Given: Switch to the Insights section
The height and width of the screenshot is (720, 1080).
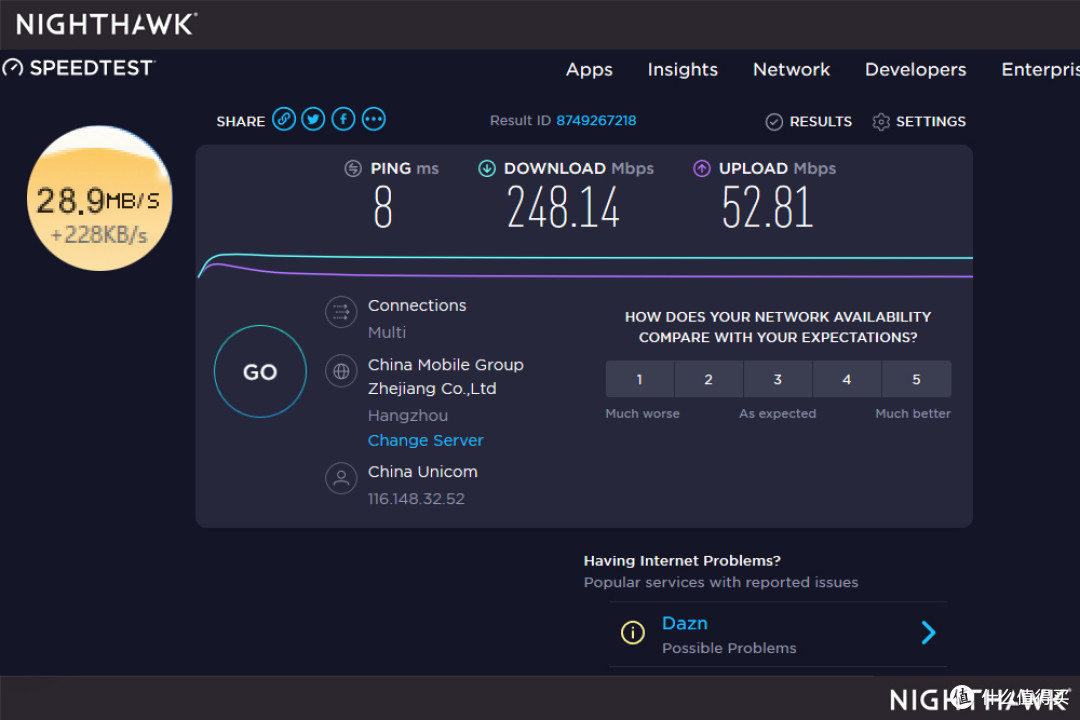Looking at the screenshot, I should point(682,69).
